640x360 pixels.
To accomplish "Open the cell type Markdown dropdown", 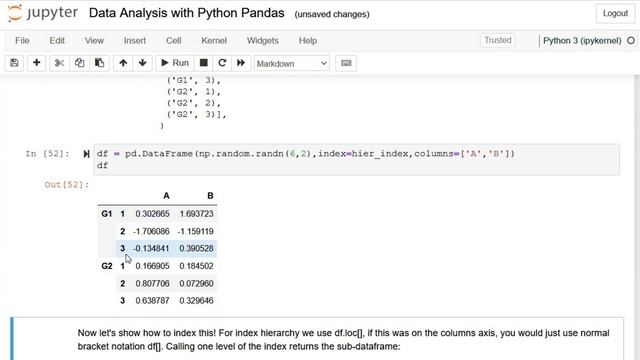I will [291, 63].
